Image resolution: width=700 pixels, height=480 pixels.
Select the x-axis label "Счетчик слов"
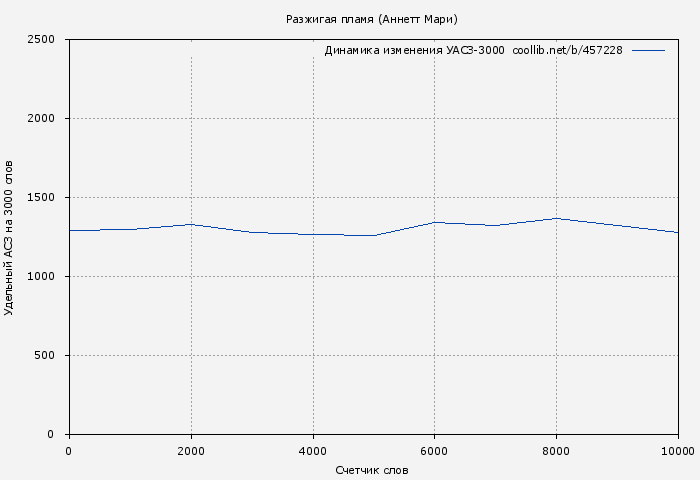[x=372, y=469]
